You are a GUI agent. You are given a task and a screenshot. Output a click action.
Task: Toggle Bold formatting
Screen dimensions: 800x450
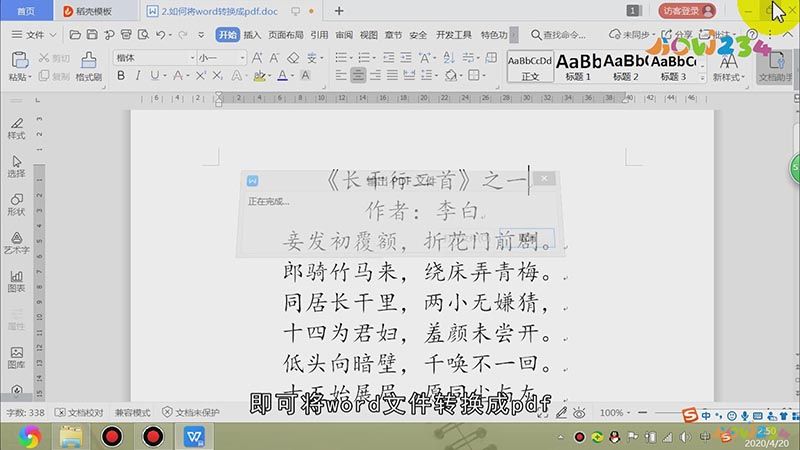(121, 76)
